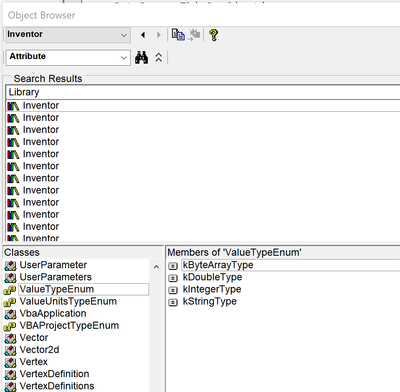Click the class icon beside VertexDefinition

coord(10,374)
